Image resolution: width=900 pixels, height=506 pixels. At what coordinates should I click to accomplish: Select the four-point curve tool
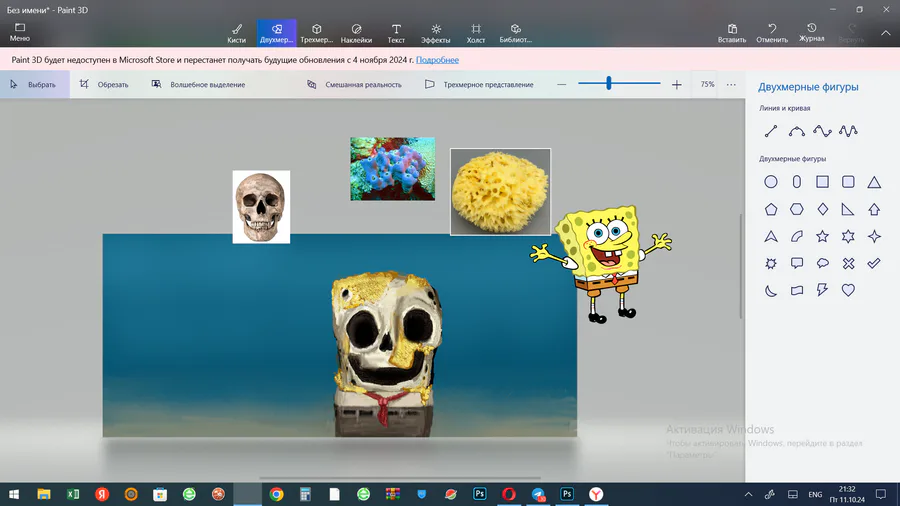(822, 131)
